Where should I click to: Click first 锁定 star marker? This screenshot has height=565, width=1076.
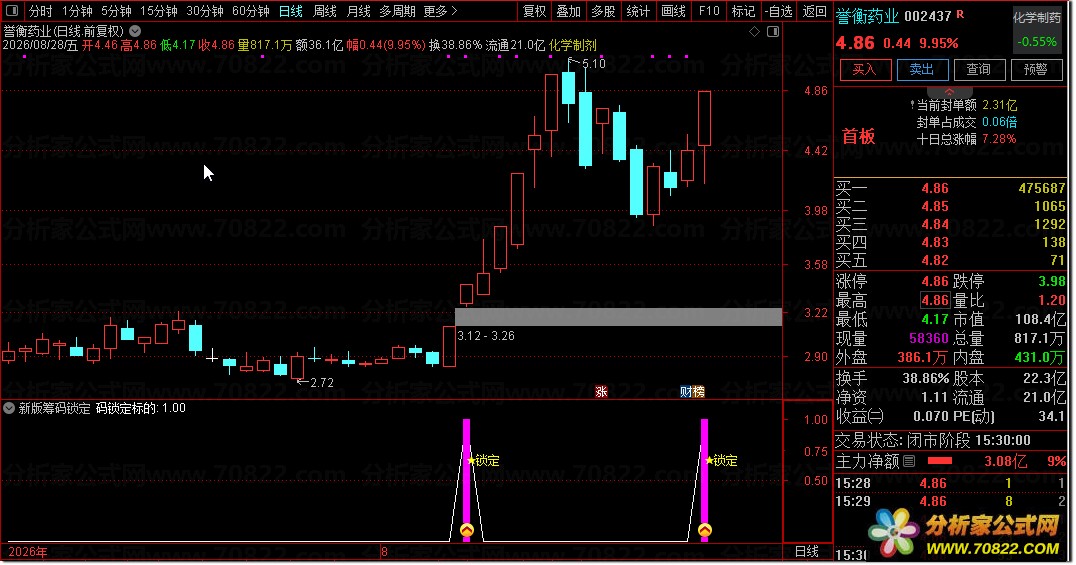[483, 461]
